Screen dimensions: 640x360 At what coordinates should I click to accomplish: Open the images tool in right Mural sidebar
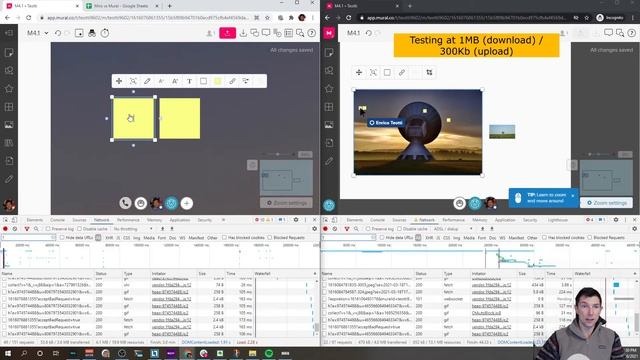329,125
